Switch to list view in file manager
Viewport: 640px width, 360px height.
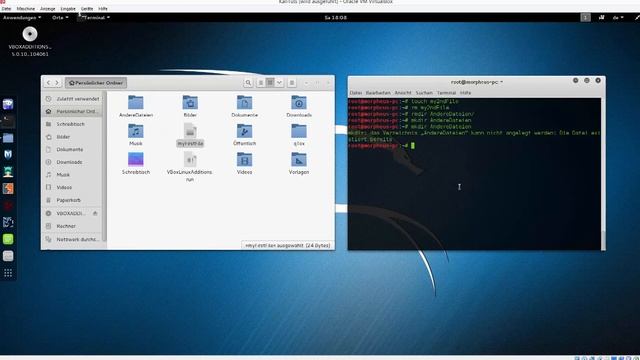(260, 83)
